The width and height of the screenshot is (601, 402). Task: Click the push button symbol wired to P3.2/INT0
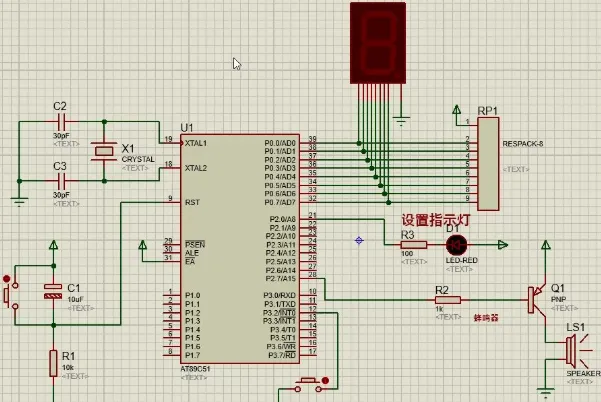tap(308, 385)
